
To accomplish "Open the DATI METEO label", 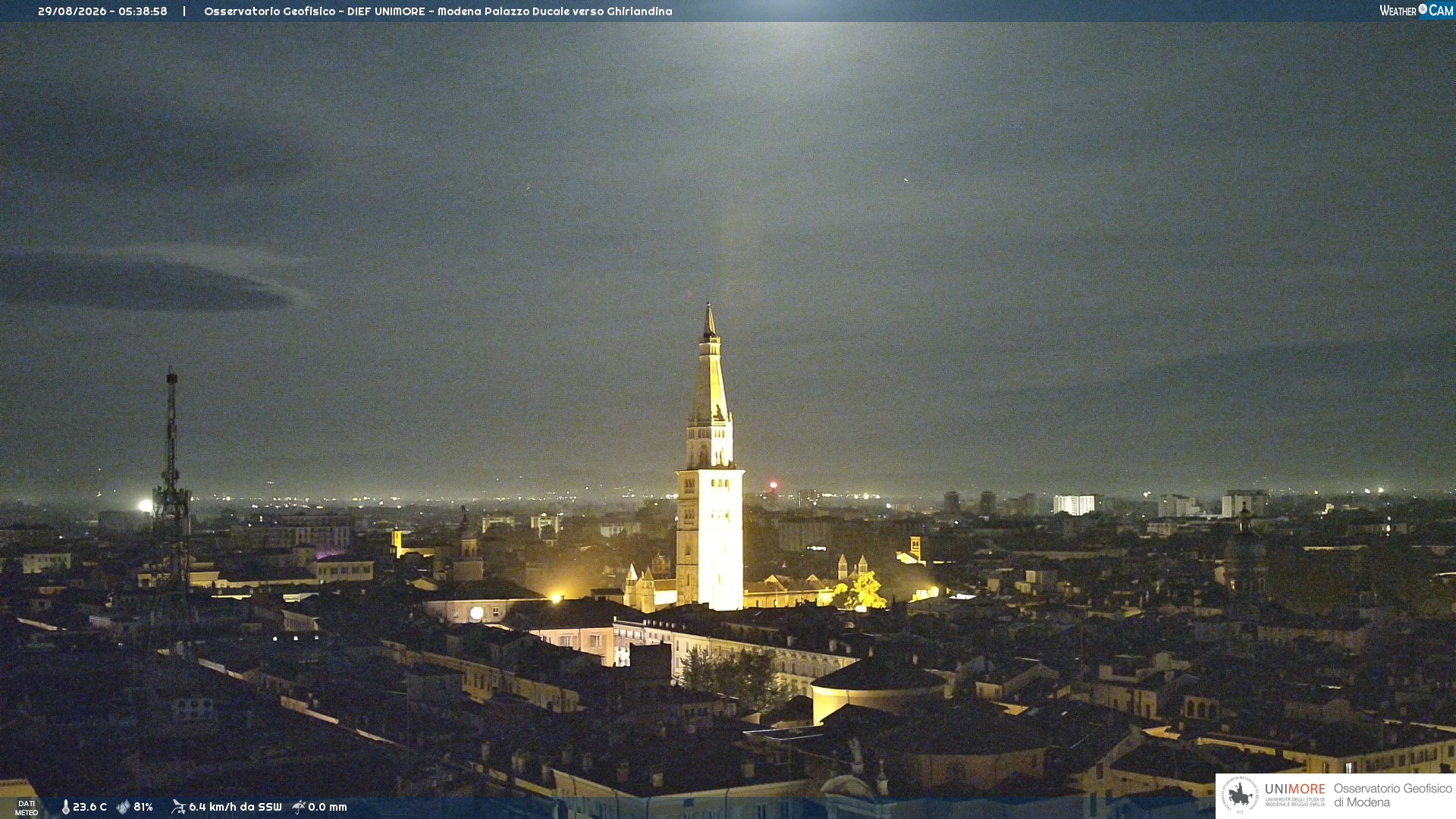I will (x=27, y=808).
